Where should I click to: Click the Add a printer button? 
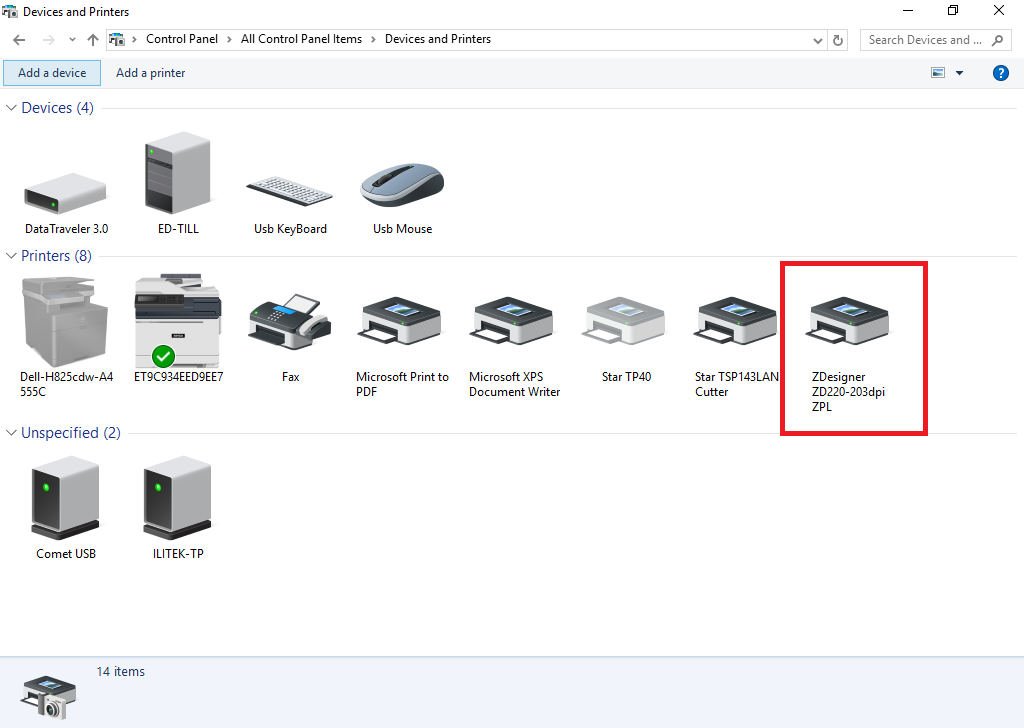151,73
